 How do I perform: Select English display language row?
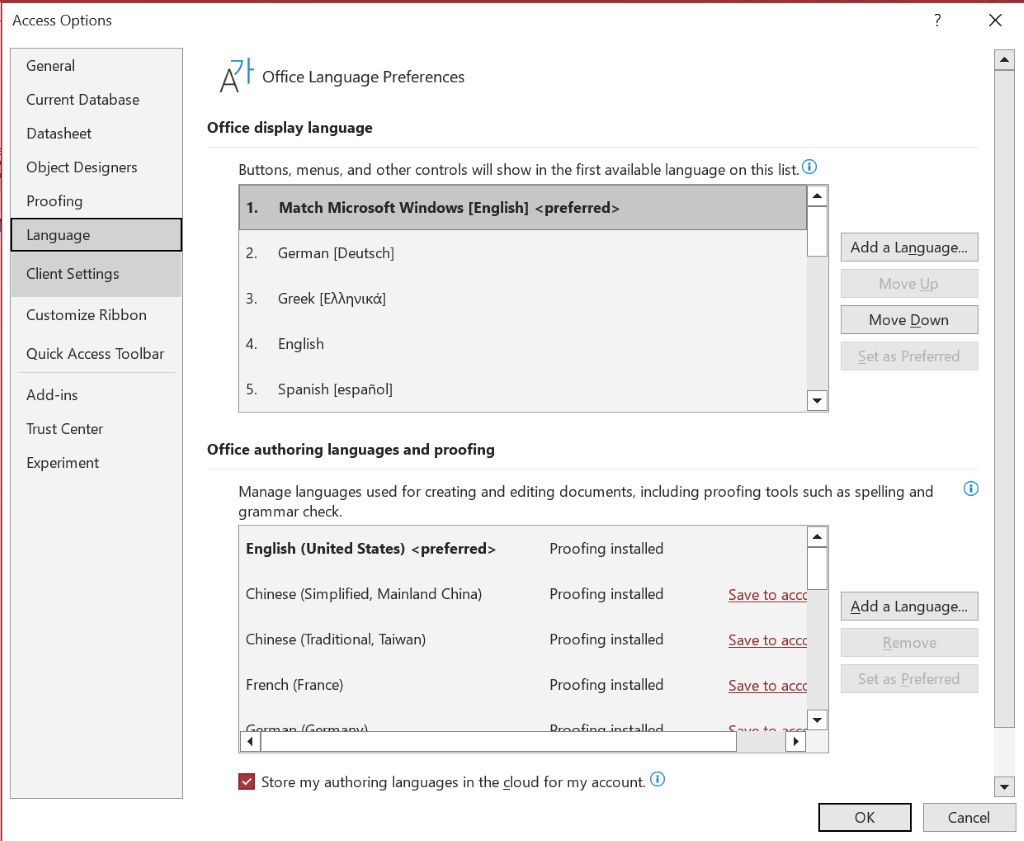click(x=523, y=344)
